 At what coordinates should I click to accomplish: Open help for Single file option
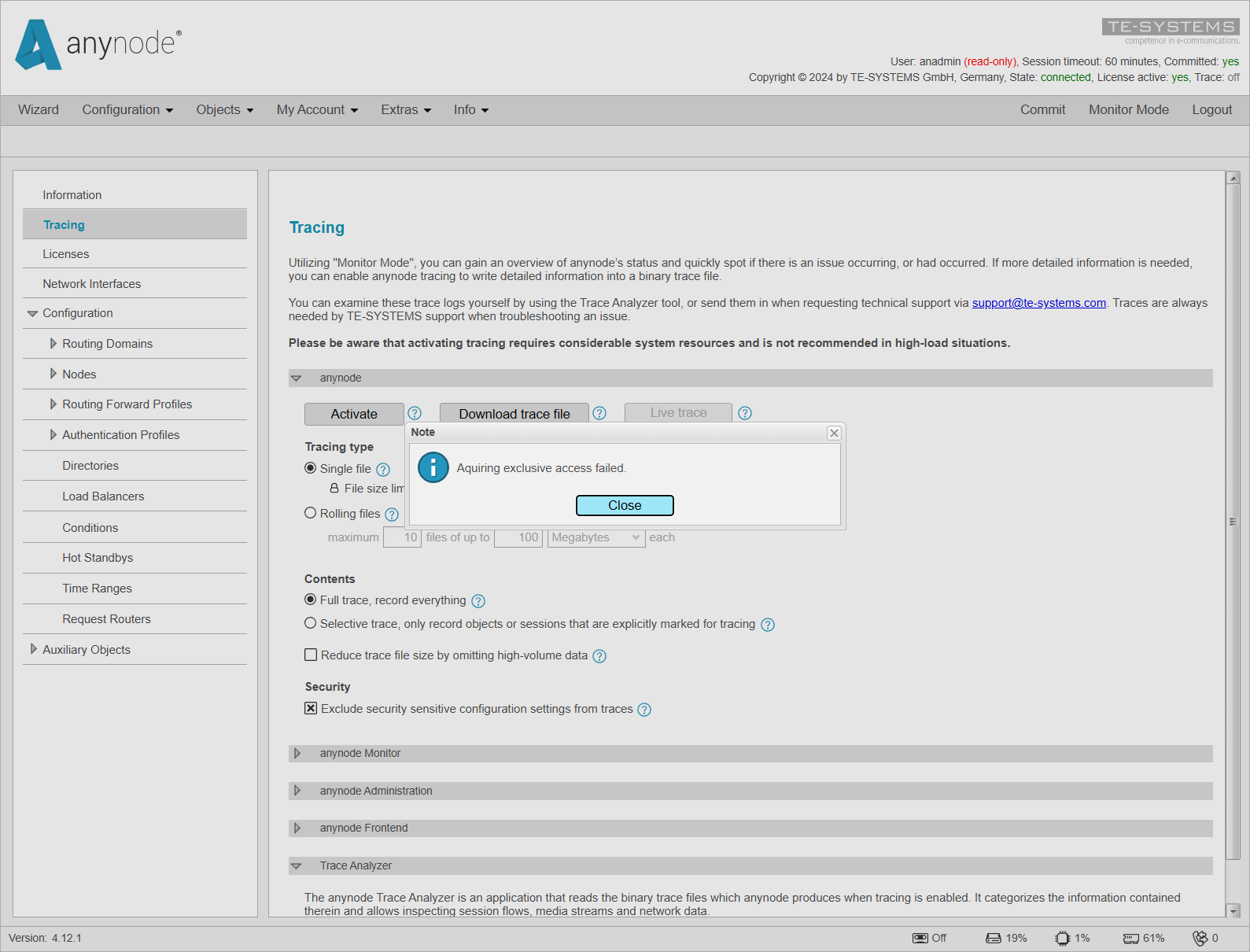point(383,470)
